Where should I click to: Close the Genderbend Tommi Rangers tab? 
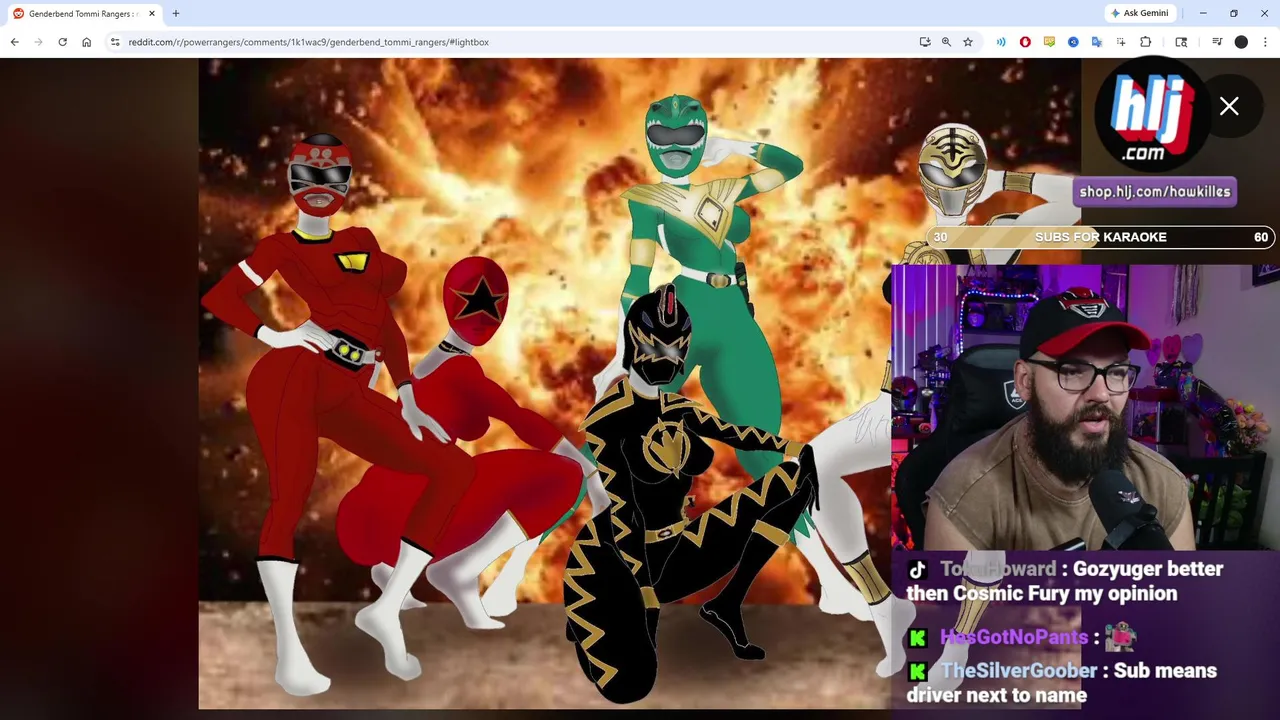click(x=152, y=14)
